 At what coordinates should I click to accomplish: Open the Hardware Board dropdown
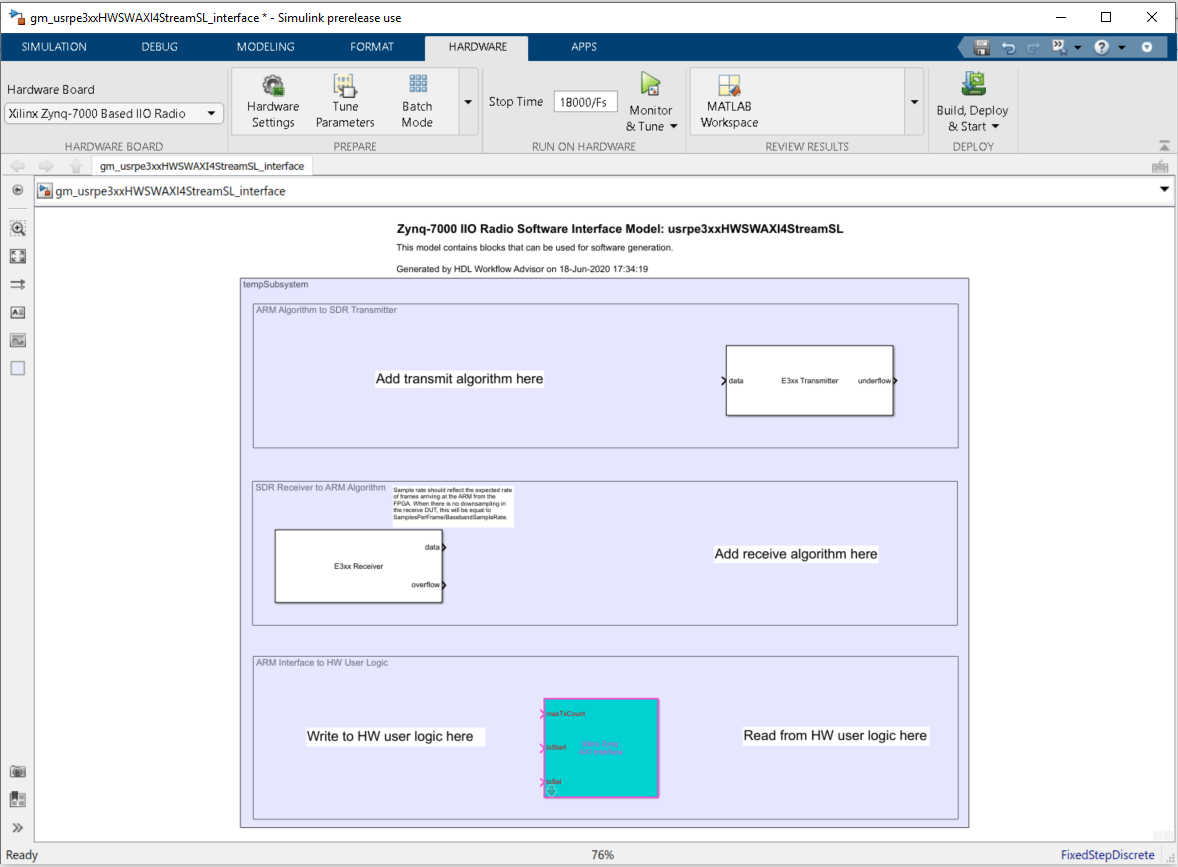click(113, 114)
